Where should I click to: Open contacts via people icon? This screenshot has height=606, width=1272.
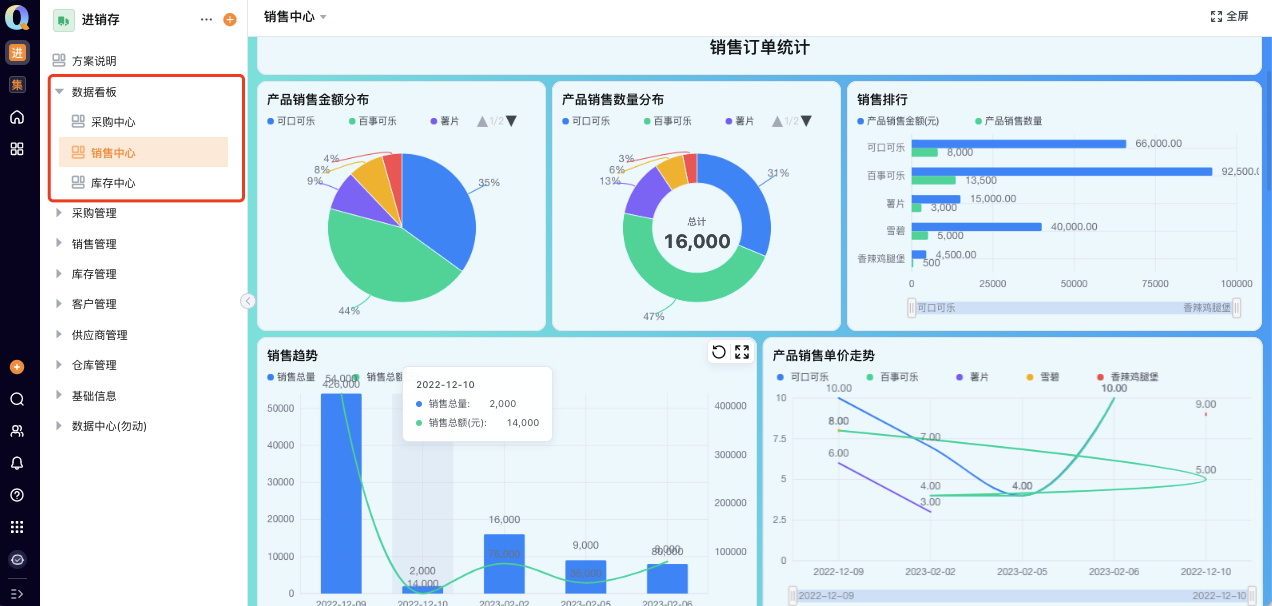tap(17, 431)
